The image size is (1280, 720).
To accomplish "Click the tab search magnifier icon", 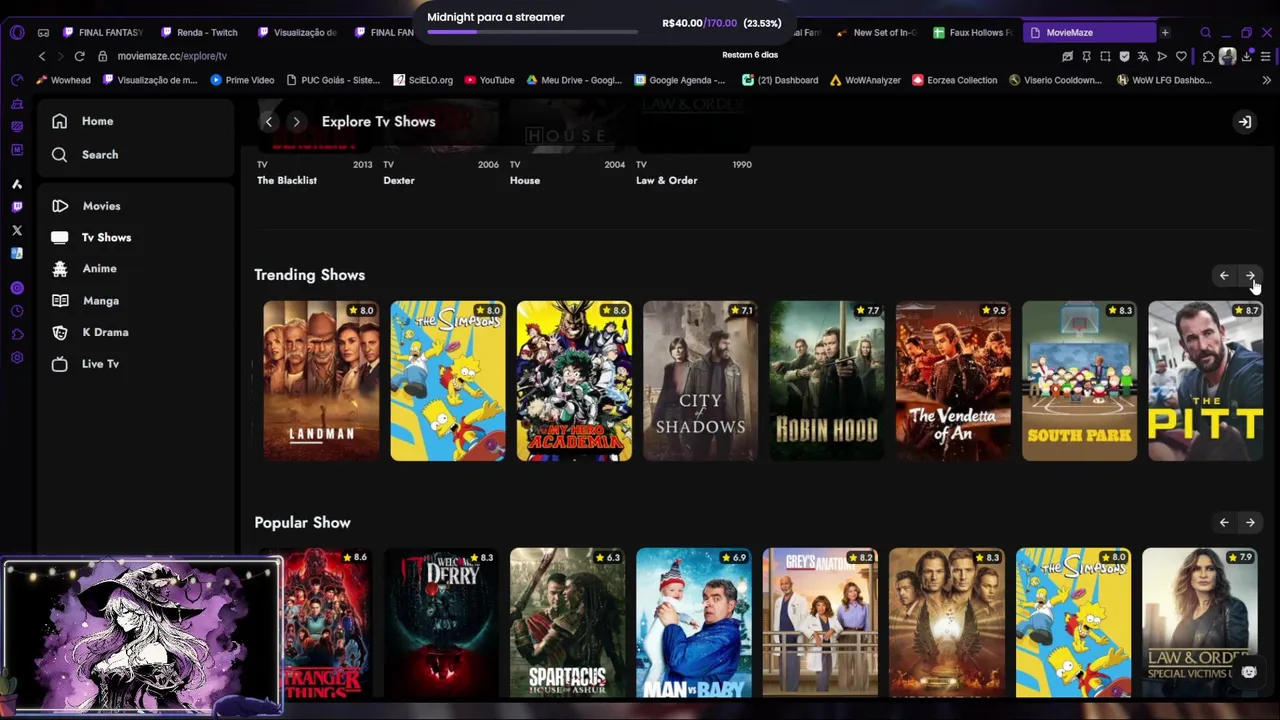I will tap(1205, 33).
